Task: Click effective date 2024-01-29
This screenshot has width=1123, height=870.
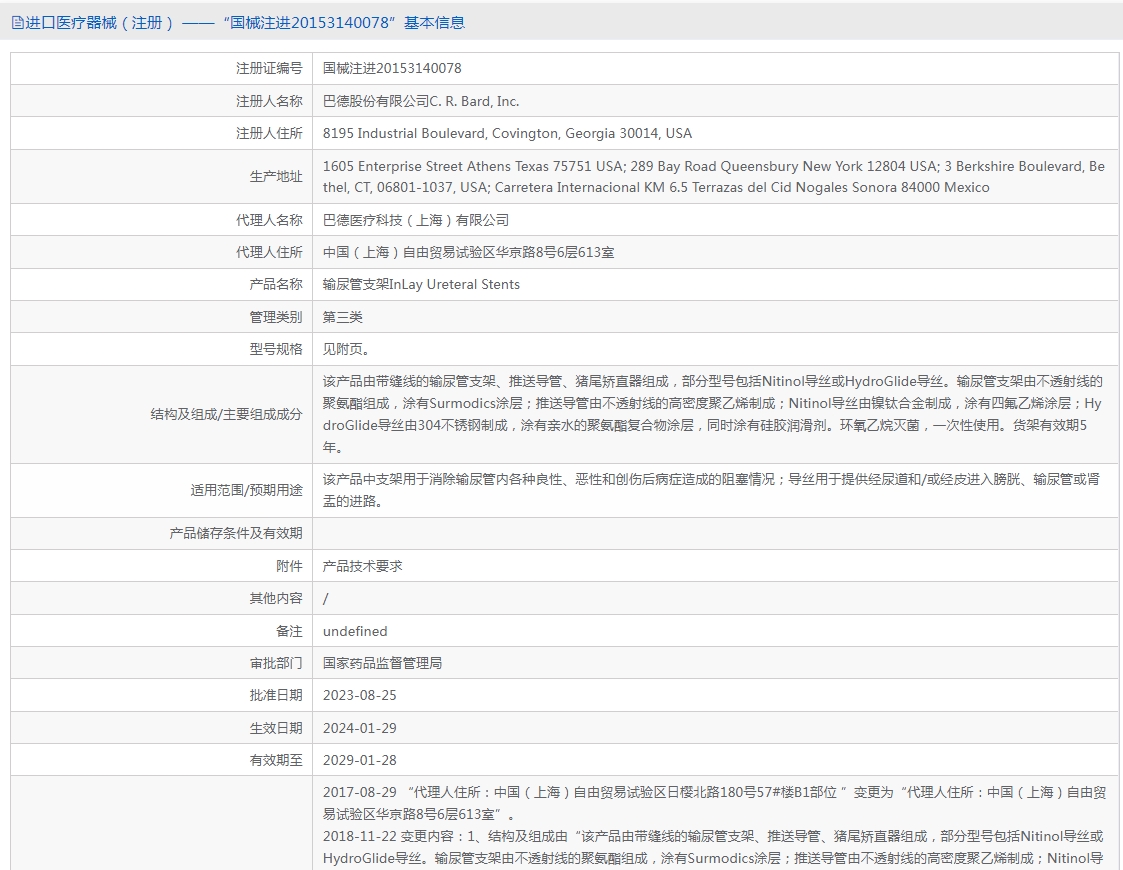Action: (360, 728)
